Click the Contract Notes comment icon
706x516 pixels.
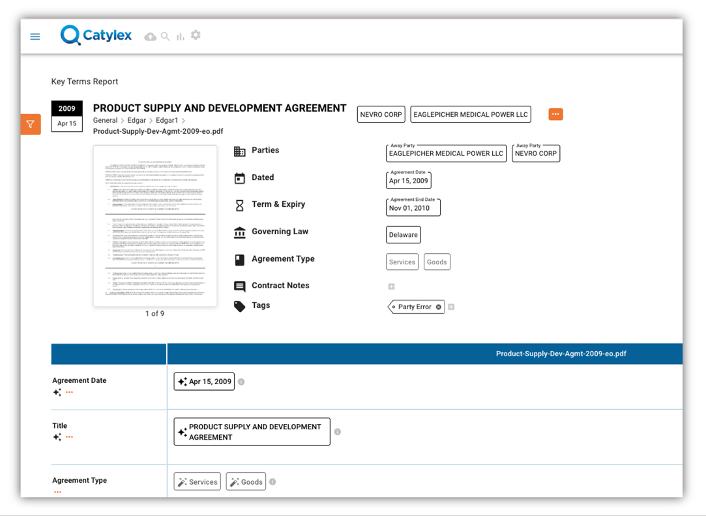(x=240, y=286)
